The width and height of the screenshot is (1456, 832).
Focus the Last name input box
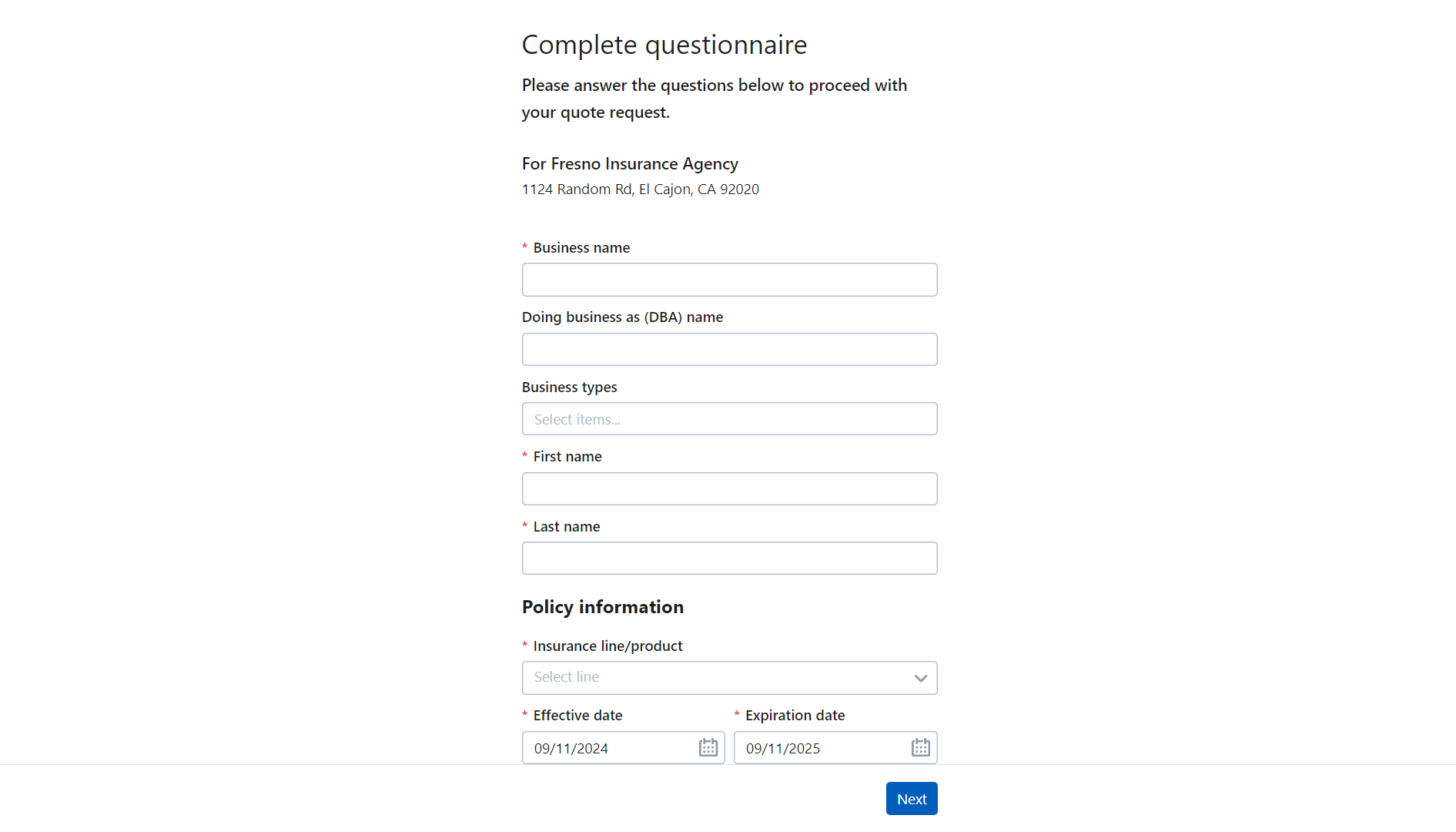coord(729,558)
